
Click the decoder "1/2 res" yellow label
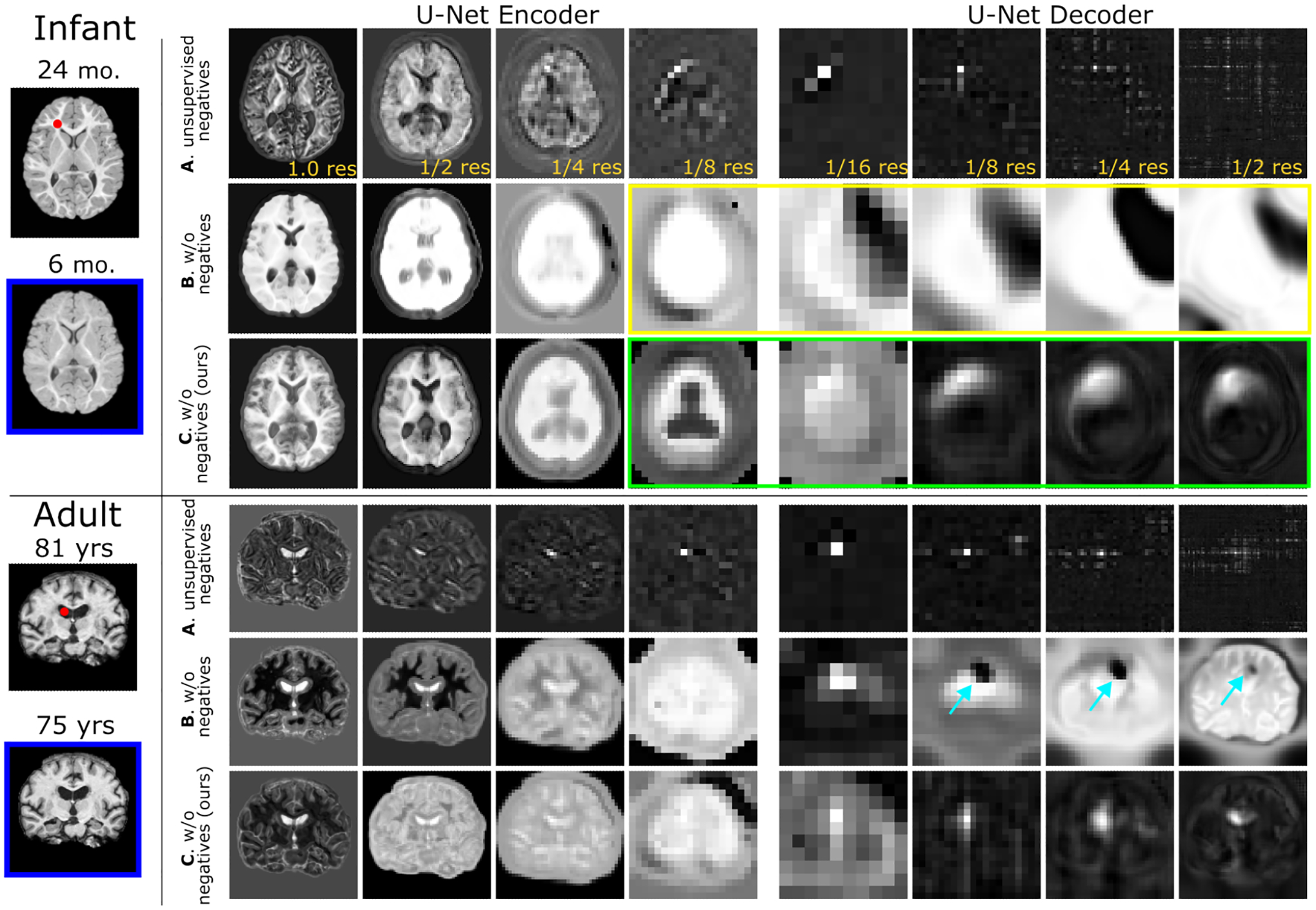[1266, 167]
